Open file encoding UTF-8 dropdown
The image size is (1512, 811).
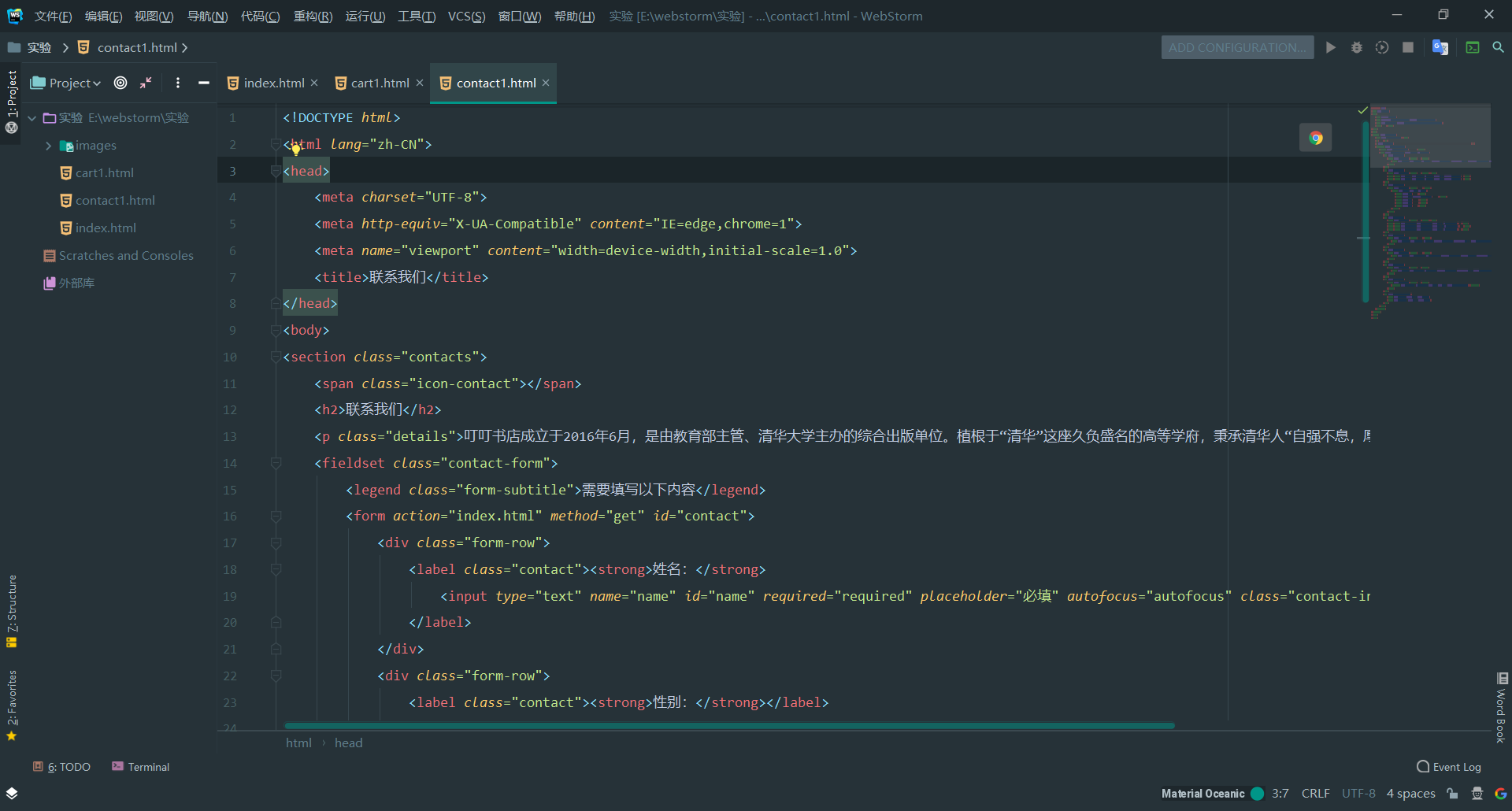(x=1358, y=794)
